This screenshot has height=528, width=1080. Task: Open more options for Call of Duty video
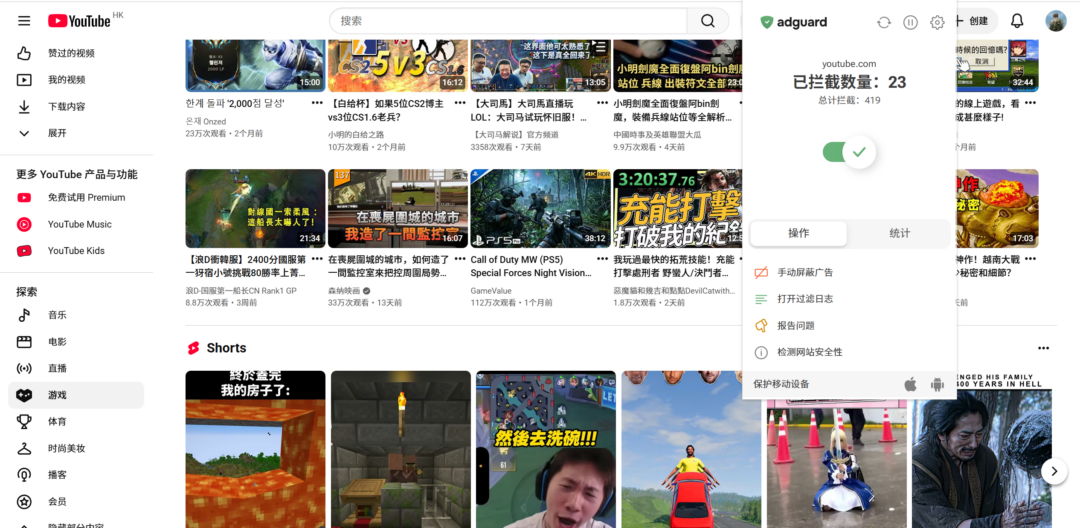coord(602,260)
